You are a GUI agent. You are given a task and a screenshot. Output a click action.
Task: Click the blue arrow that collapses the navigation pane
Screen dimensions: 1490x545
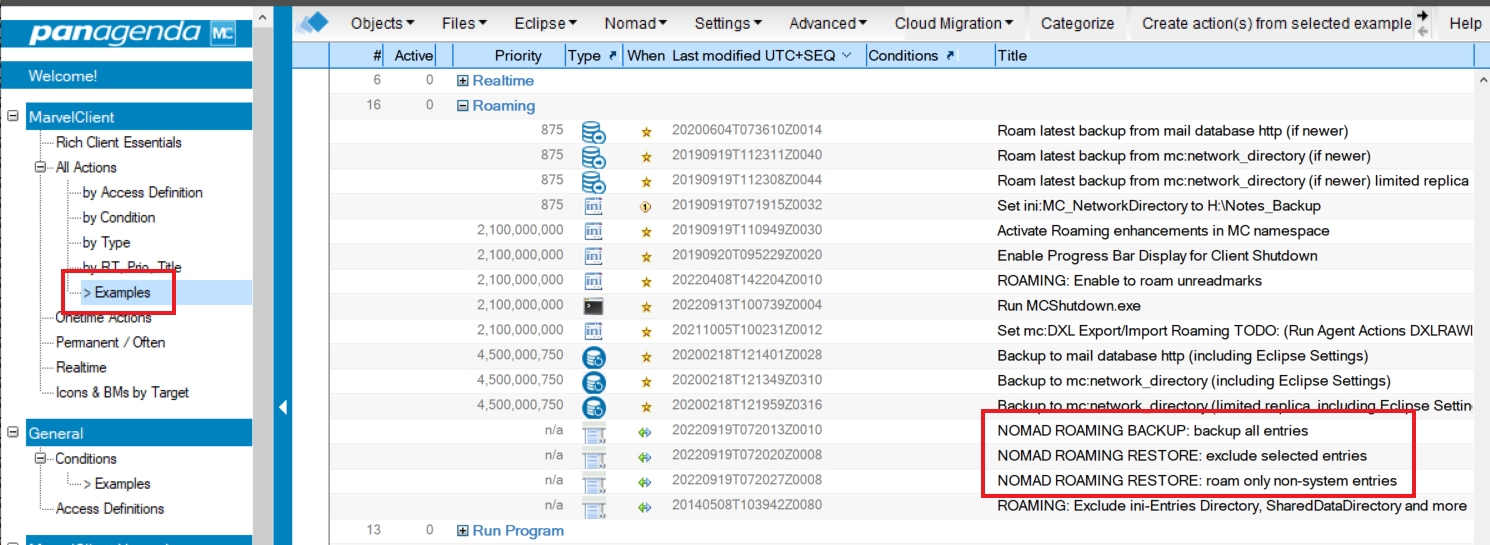click(283, 407)
